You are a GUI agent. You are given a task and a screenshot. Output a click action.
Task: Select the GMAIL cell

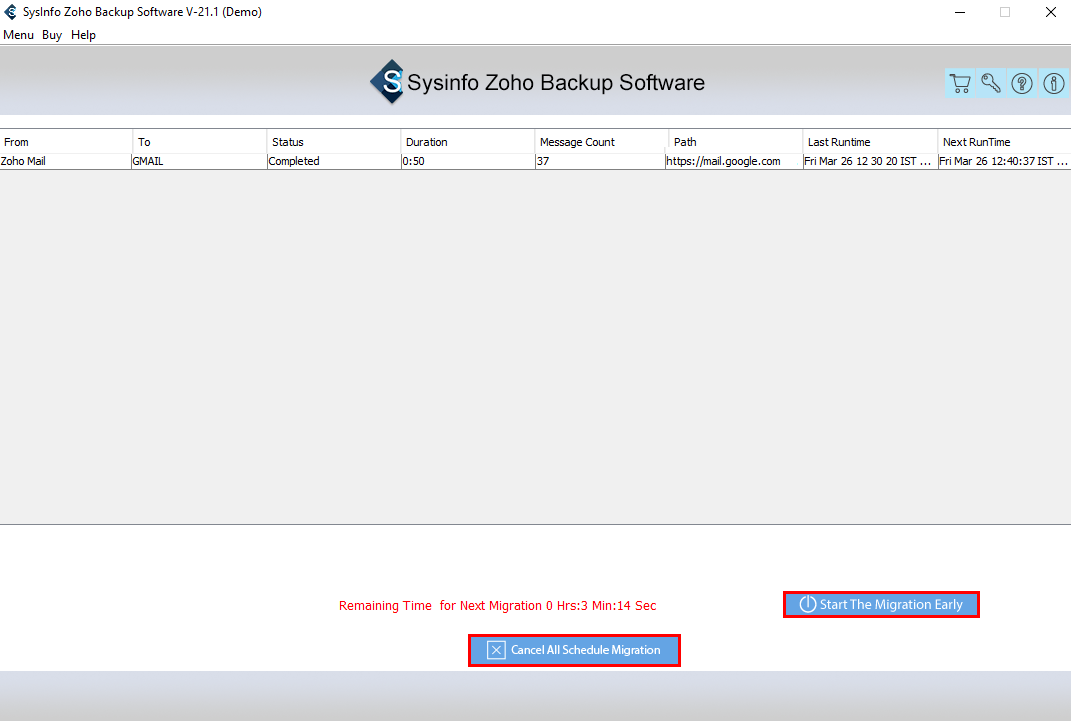coord(199,161)
